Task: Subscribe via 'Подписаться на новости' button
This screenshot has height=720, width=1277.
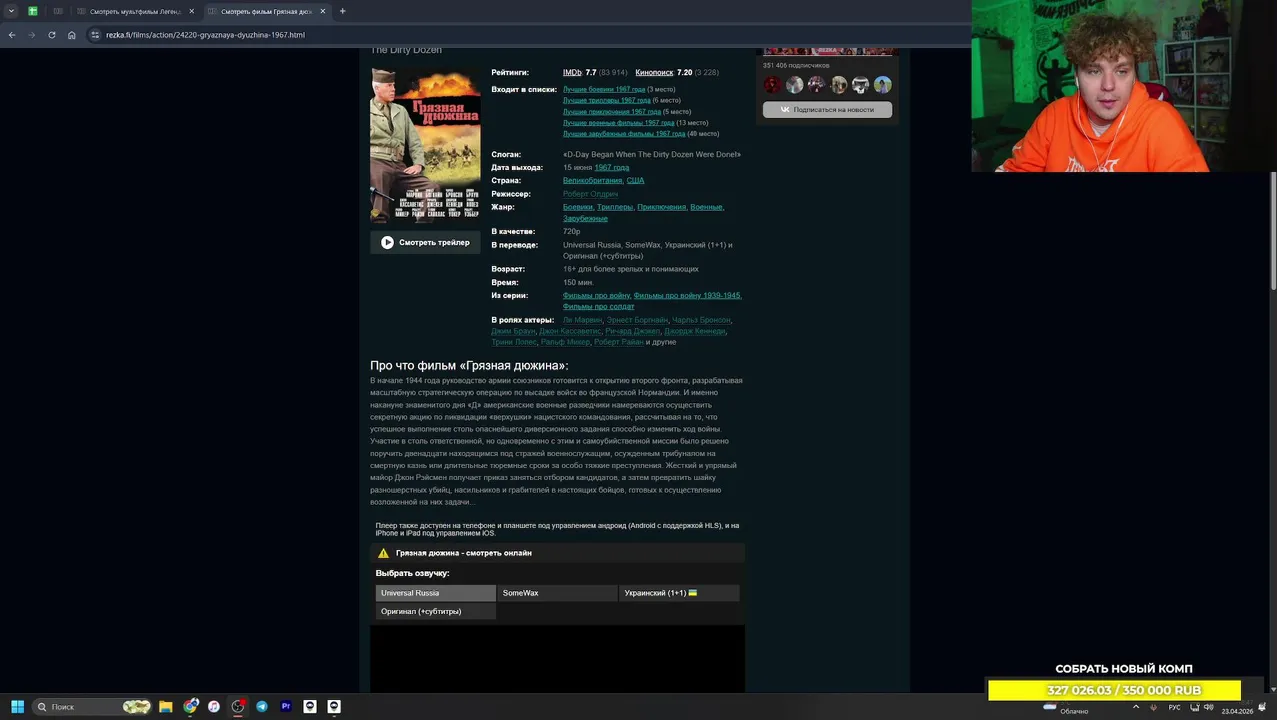Action: click(x=827, y=110)
